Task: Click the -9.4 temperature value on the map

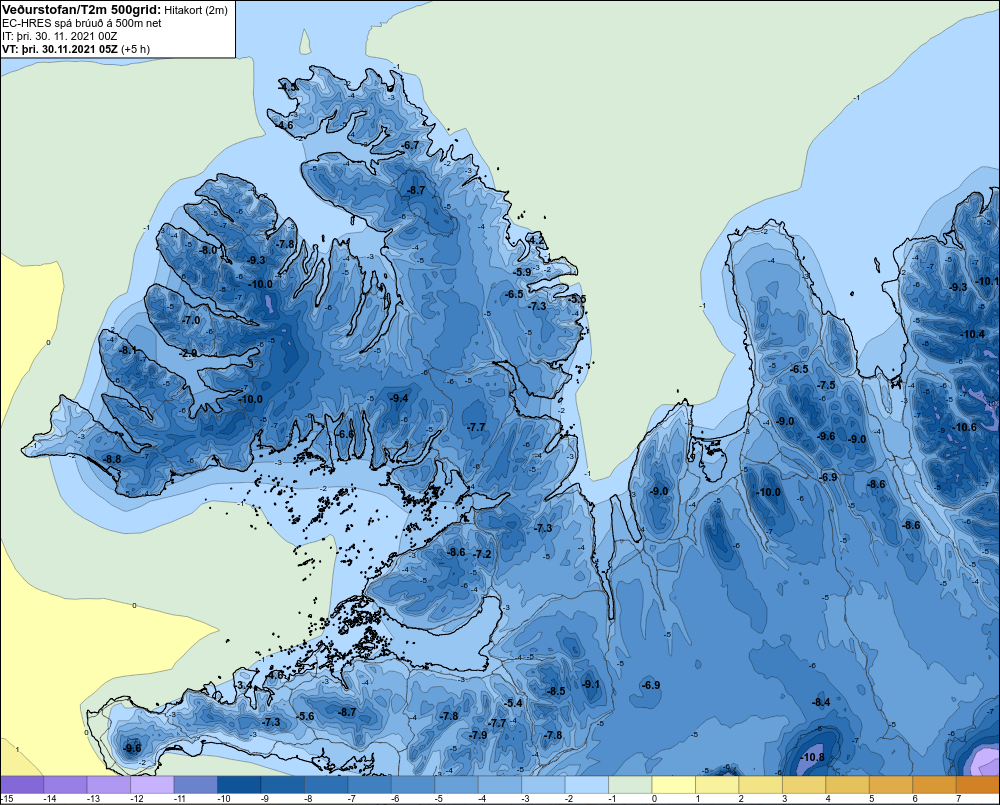Action: [399, 398]
